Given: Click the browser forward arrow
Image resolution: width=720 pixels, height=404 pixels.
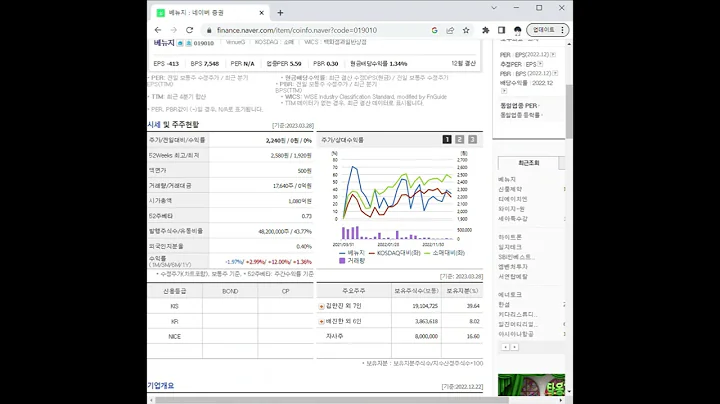Looking at the screenshot, I should tap(174, 30).
